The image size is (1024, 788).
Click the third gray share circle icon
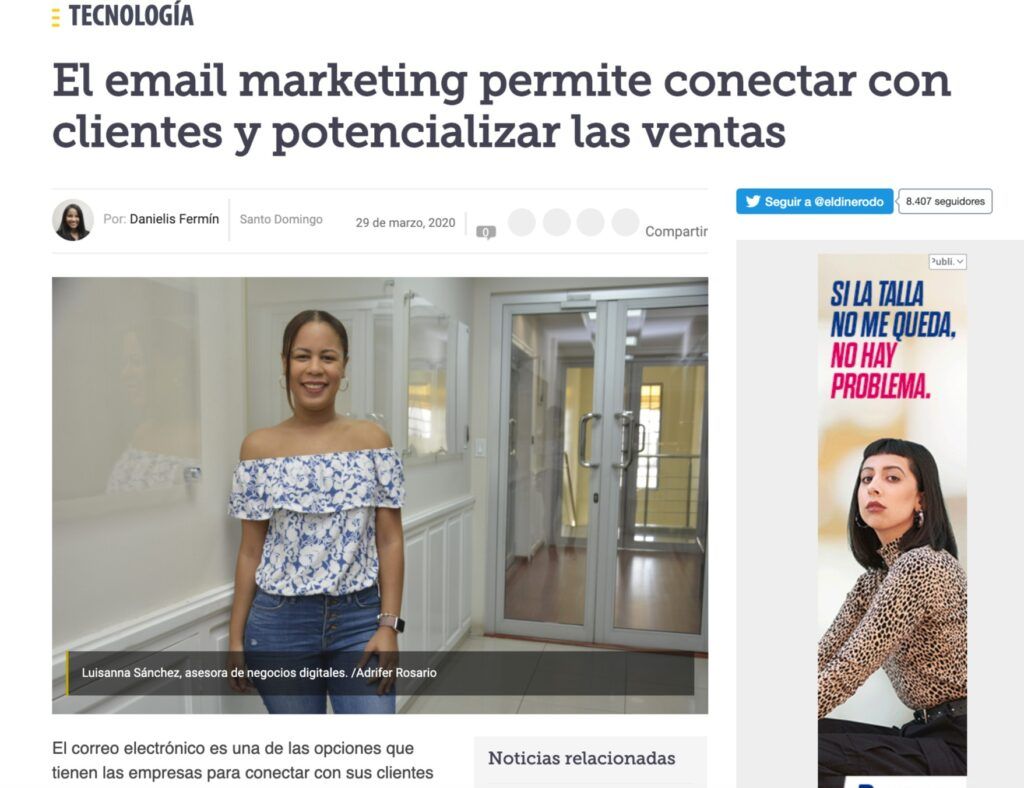point(590,222)
